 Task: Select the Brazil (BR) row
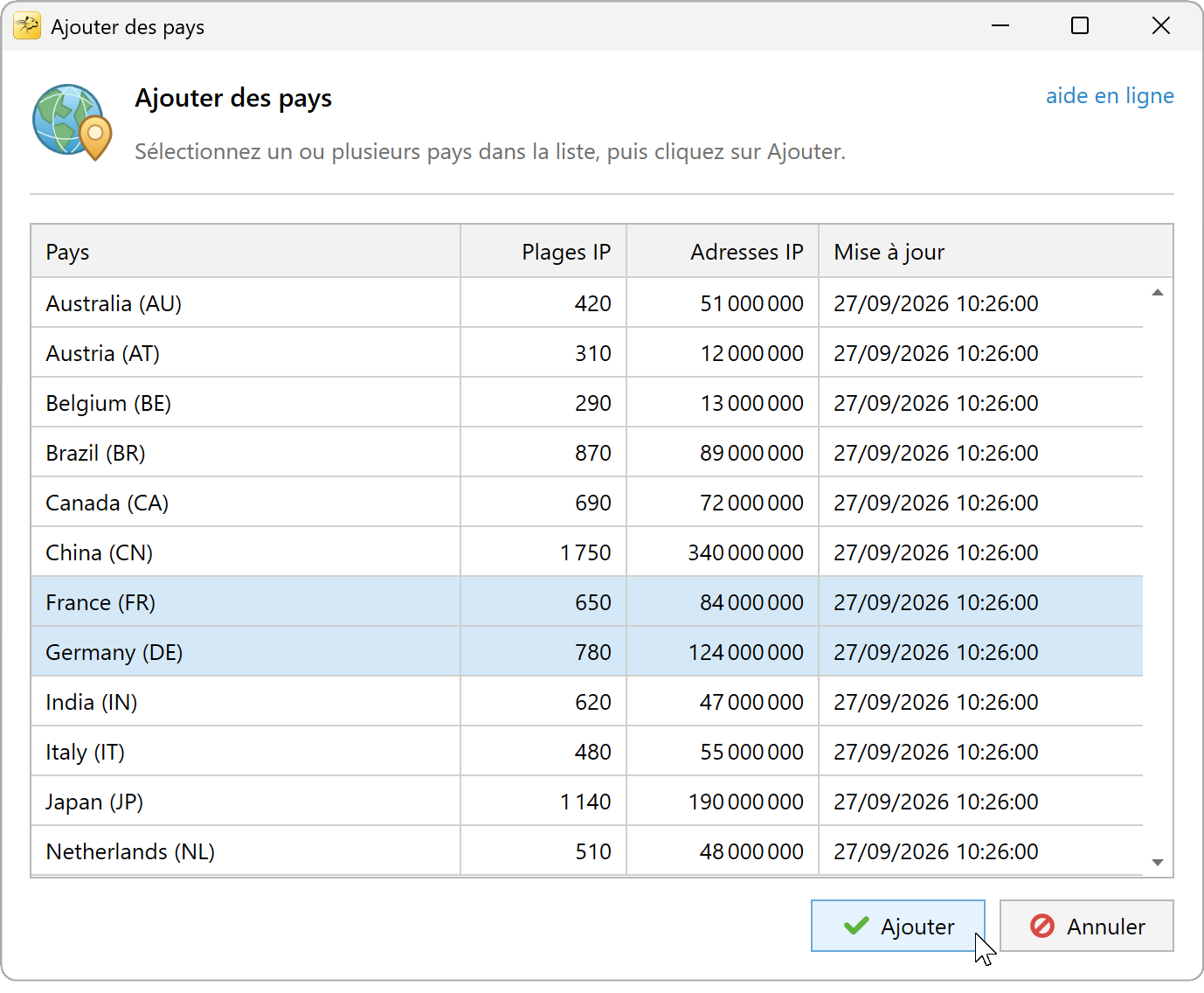click(587, 453)
